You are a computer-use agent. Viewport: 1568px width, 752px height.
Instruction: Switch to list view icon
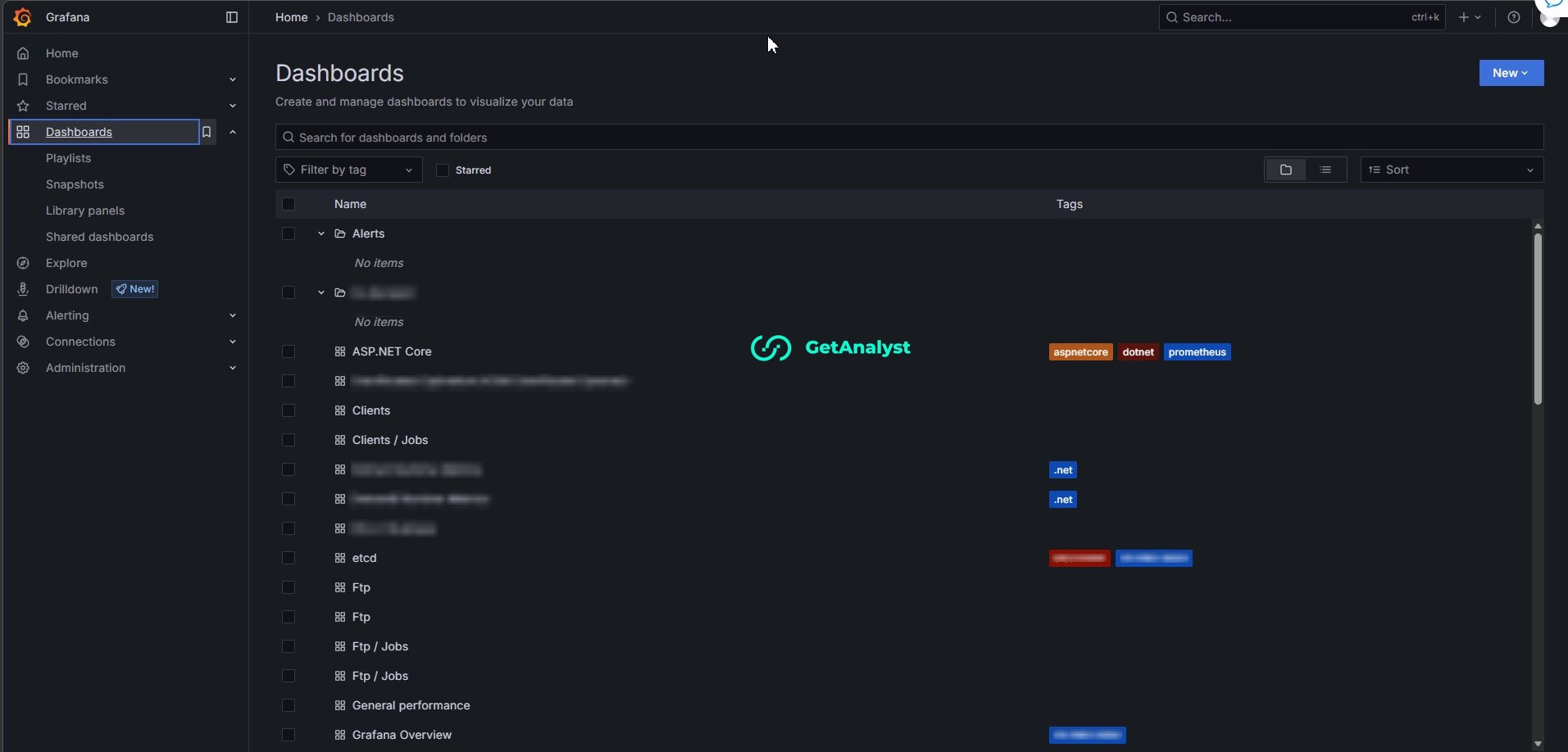(1325, 170)
